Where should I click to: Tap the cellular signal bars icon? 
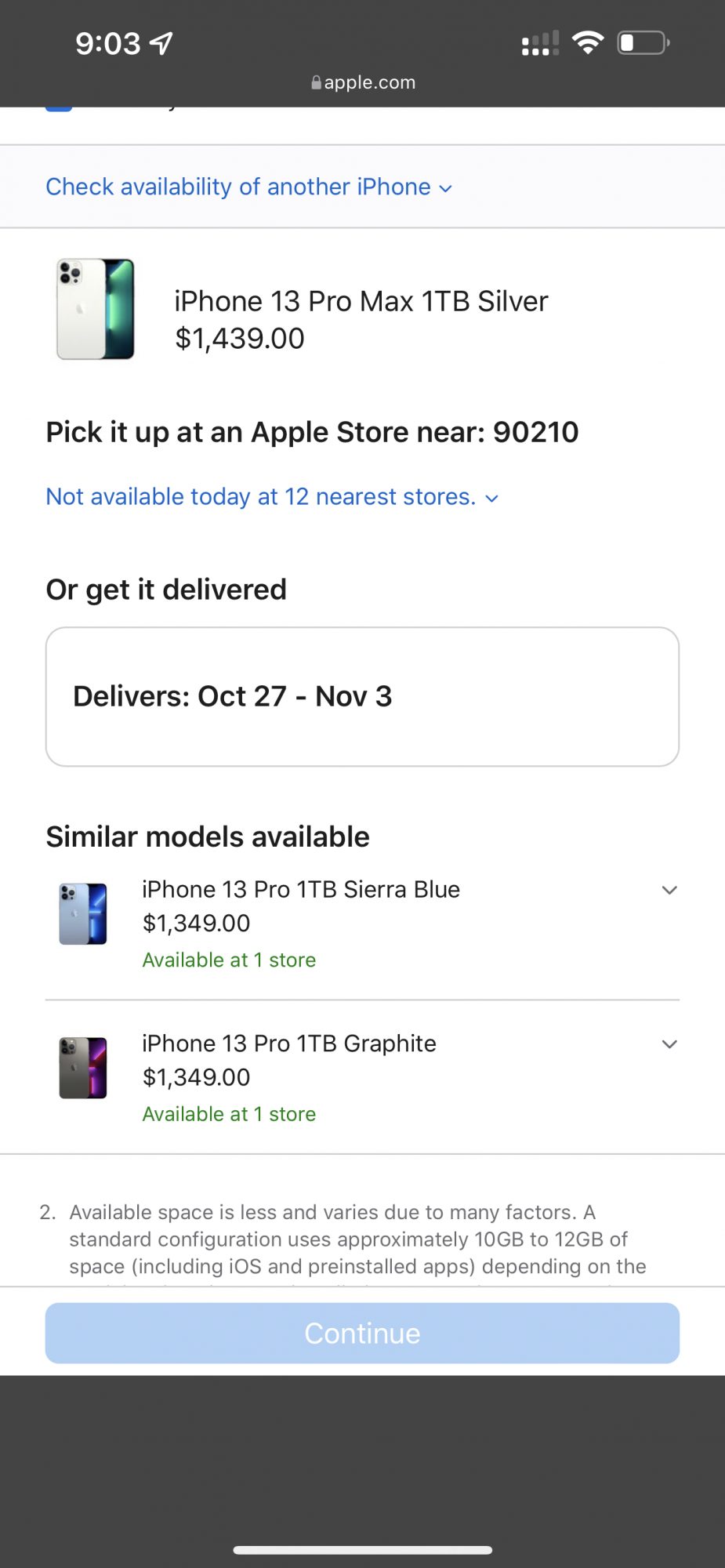click(540, 43)
